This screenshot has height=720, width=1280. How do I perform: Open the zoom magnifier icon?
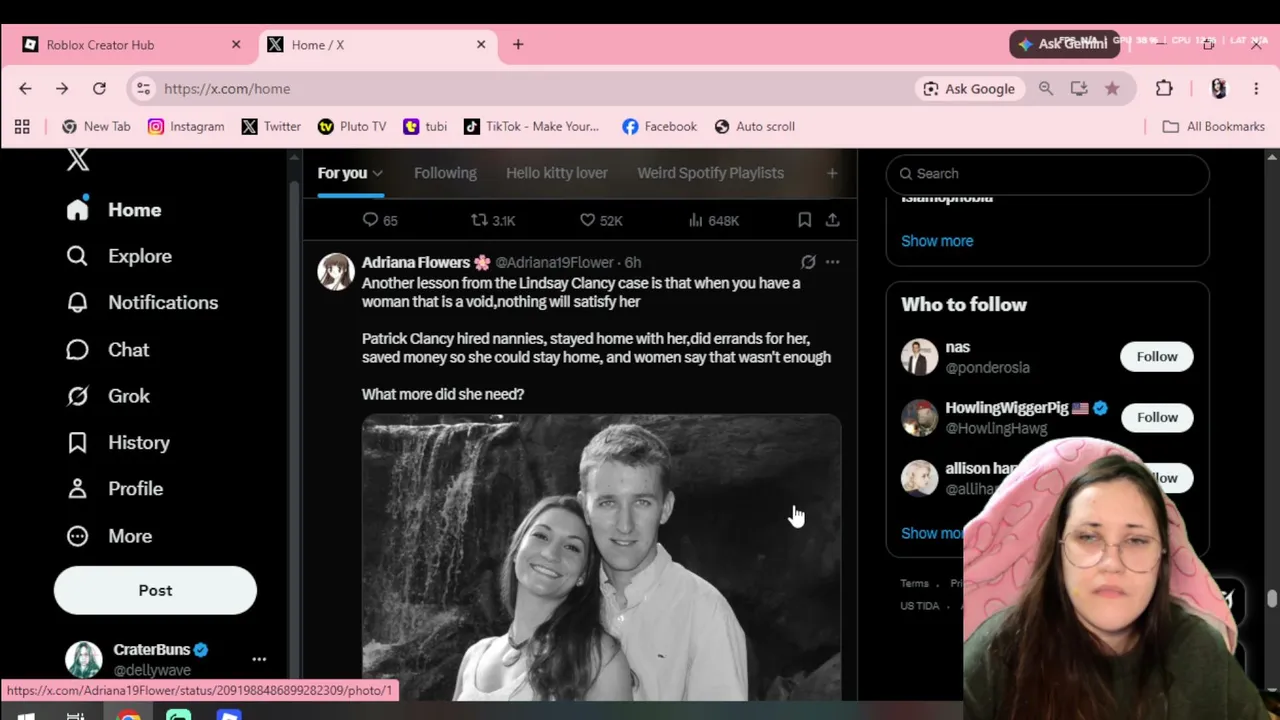pos(1046,89)
